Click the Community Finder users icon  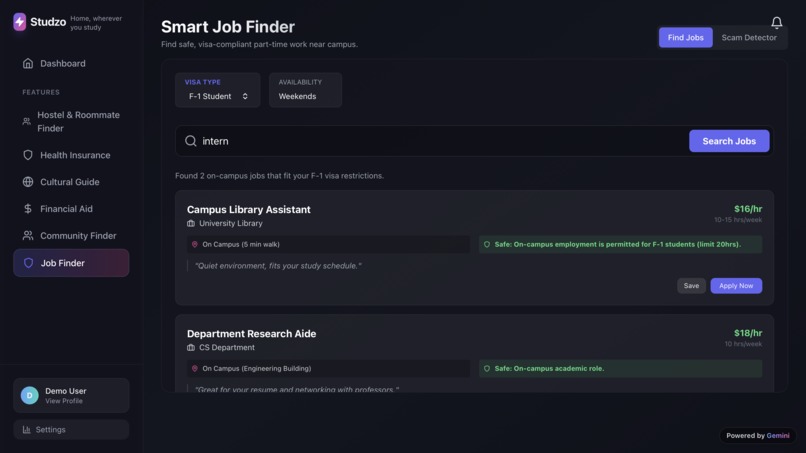pos(28,235)
